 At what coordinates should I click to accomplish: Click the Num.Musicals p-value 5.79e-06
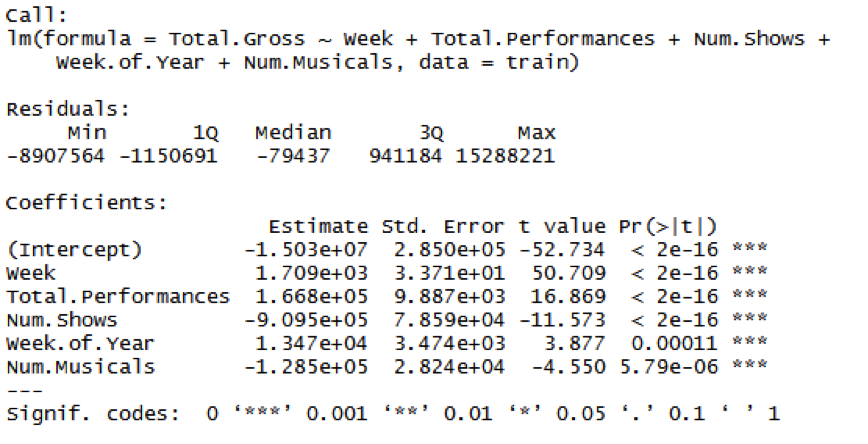click(x=668, y=366)
